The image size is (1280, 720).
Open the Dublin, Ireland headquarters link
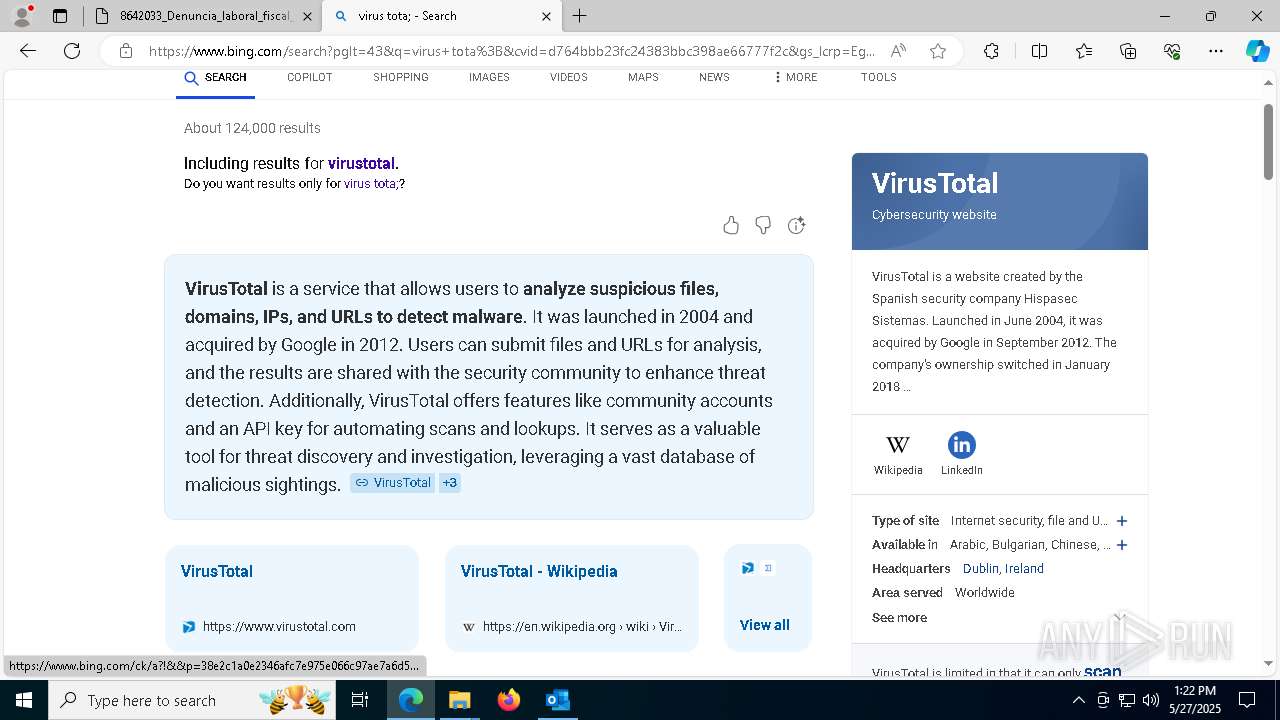[x=1003, y=569]
